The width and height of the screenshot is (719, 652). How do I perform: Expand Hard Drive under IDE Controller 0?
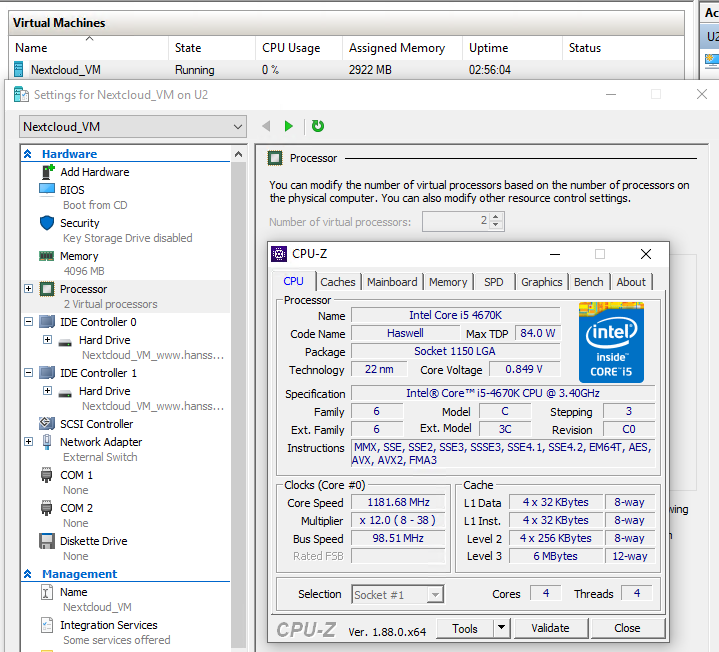tap(47, 339)
